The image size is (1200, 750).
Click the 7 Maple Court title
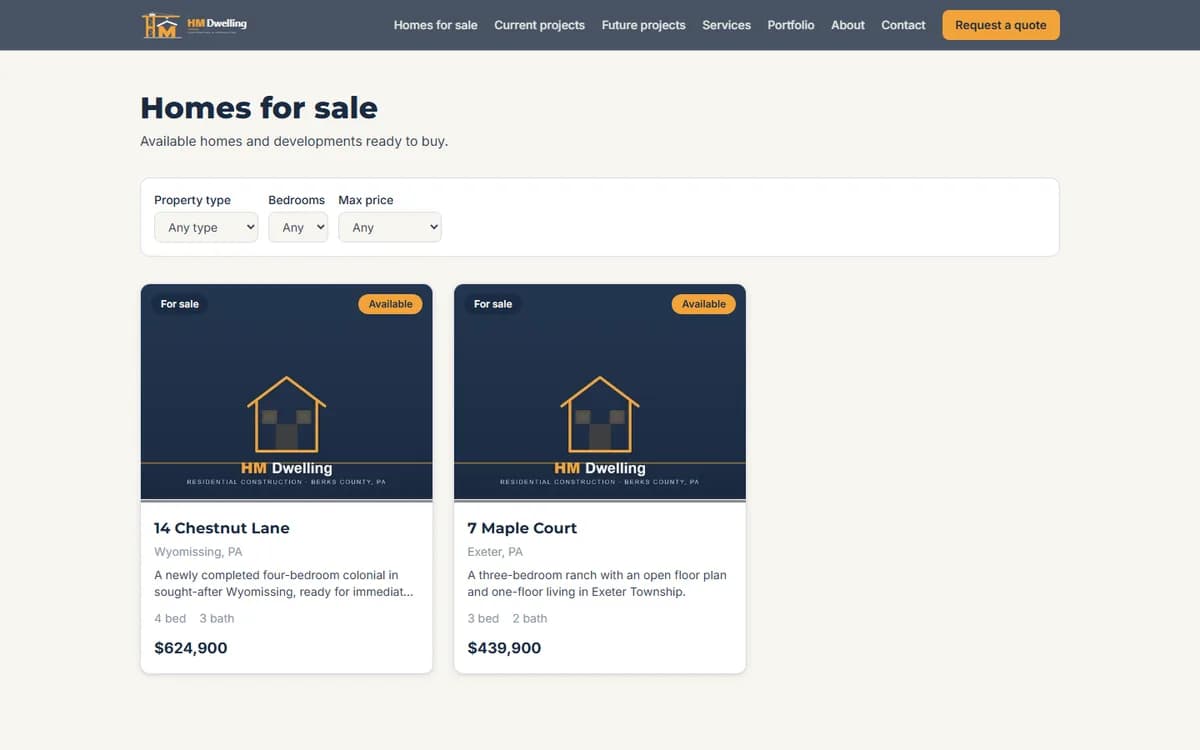coord(522,528)
